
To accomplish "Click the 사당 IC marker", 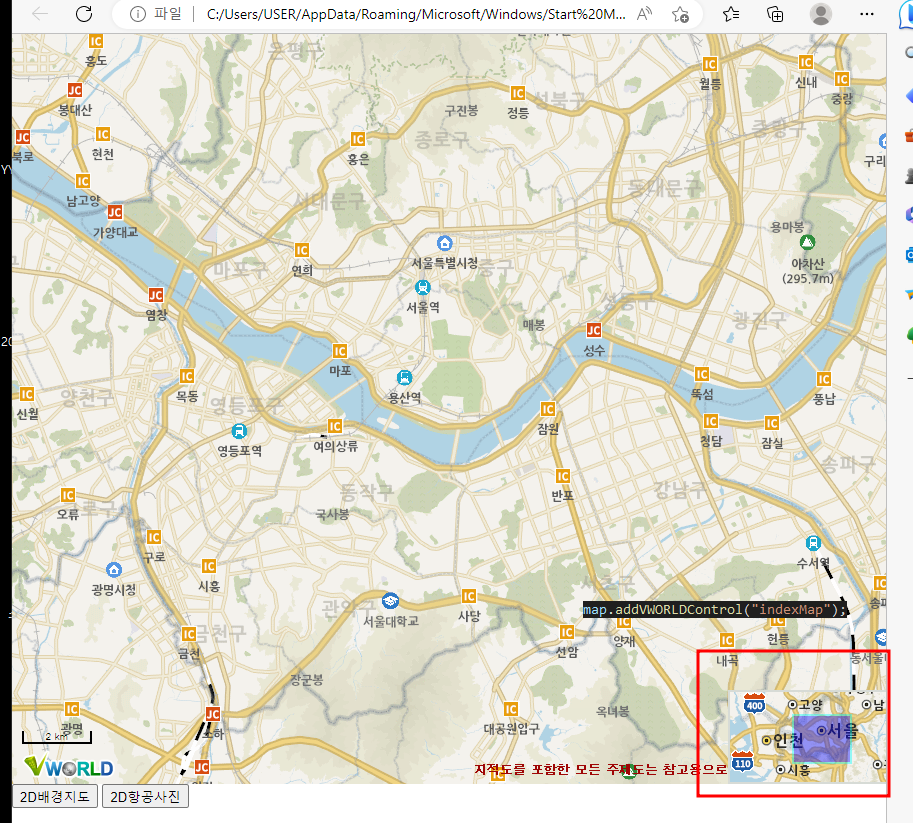I will coord(469,596).
